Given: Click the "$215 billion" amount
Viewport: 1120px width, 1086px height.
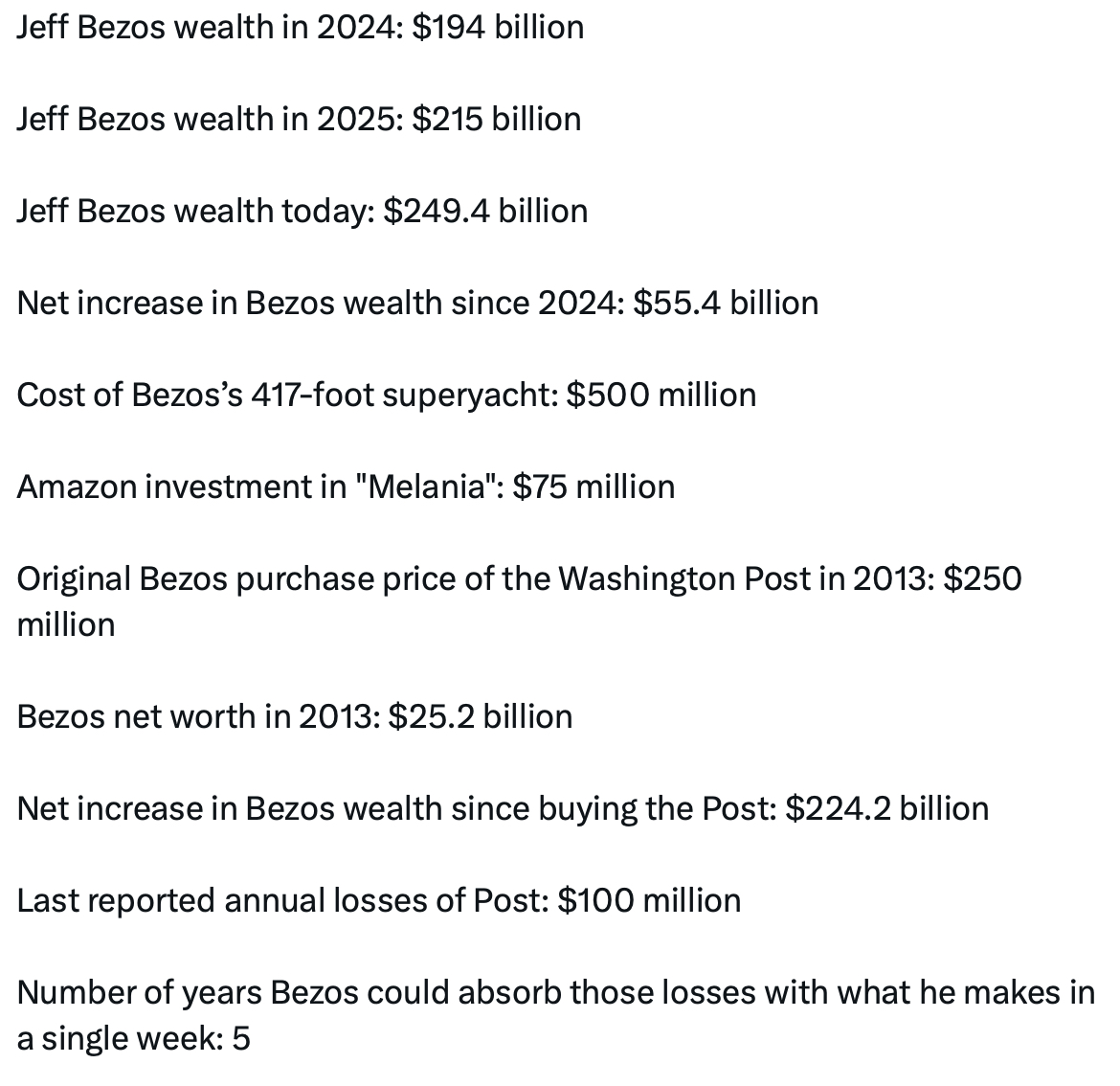Looking at the screenshot, I should (496, 119).
